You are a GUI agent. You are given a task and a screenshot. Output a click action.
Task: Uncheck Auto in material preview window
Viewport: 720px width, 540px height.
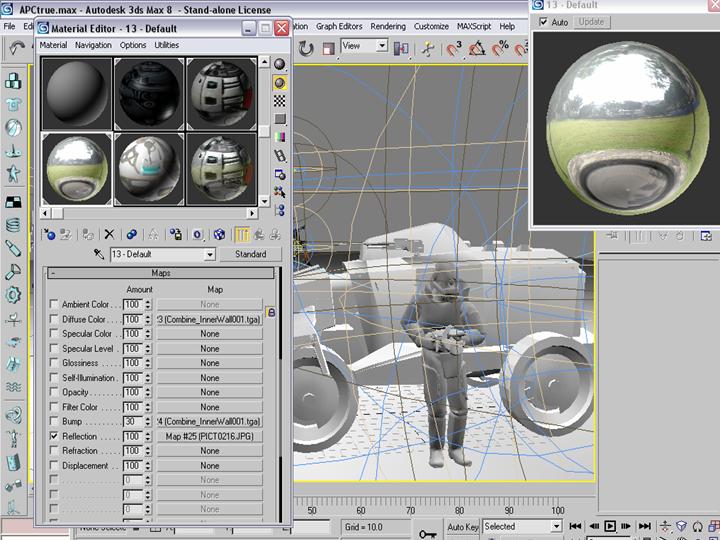(543, 22)
